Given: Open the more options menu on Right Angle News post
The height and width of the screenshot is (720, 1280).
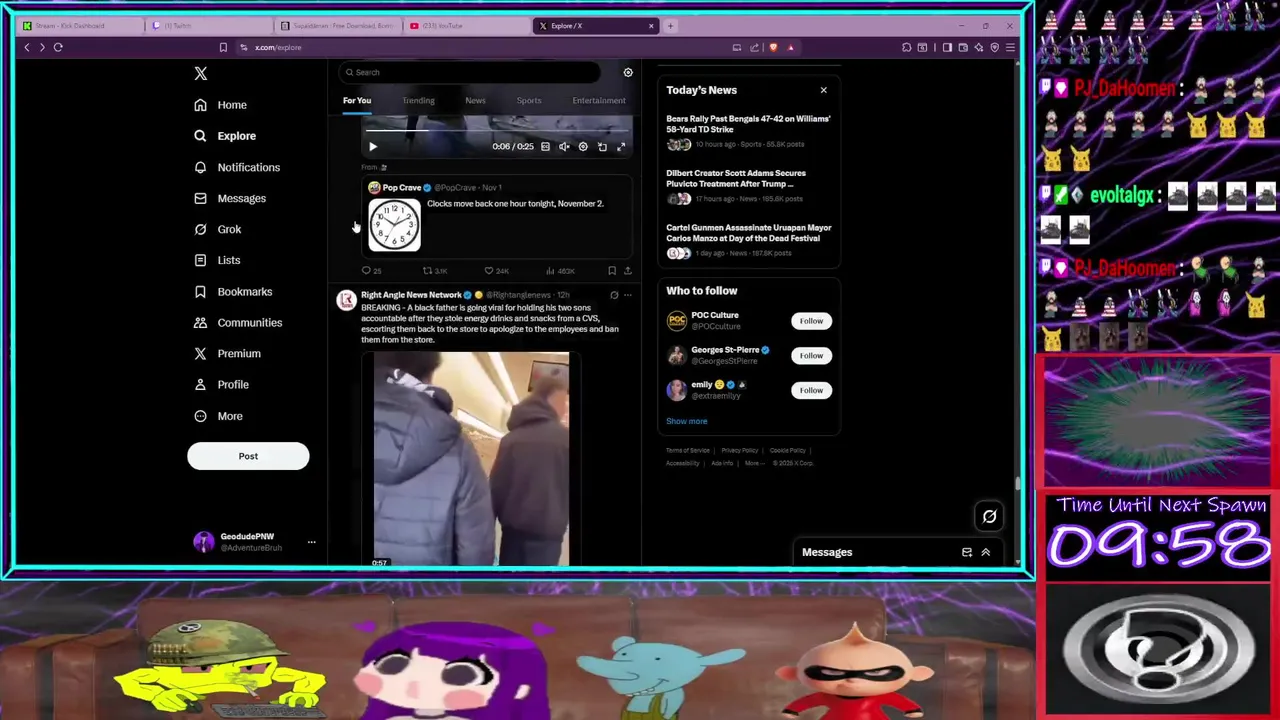Looking at the screenshot, I should pos(628,295).
